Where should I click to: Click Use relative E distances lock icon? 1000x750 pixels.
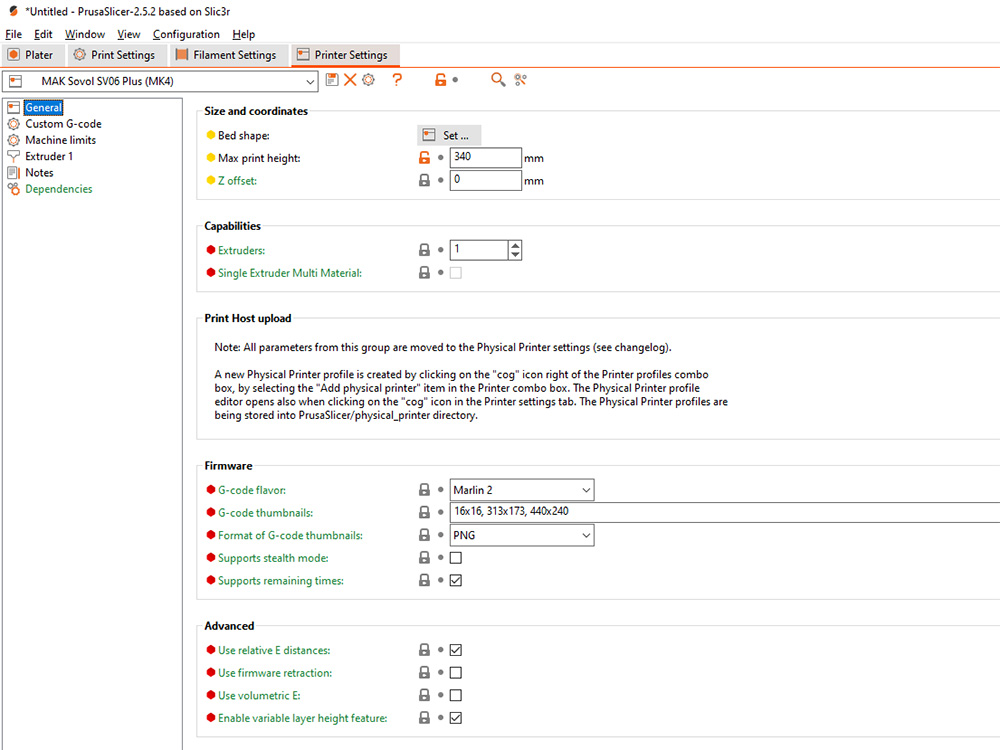tap(424, 650)
